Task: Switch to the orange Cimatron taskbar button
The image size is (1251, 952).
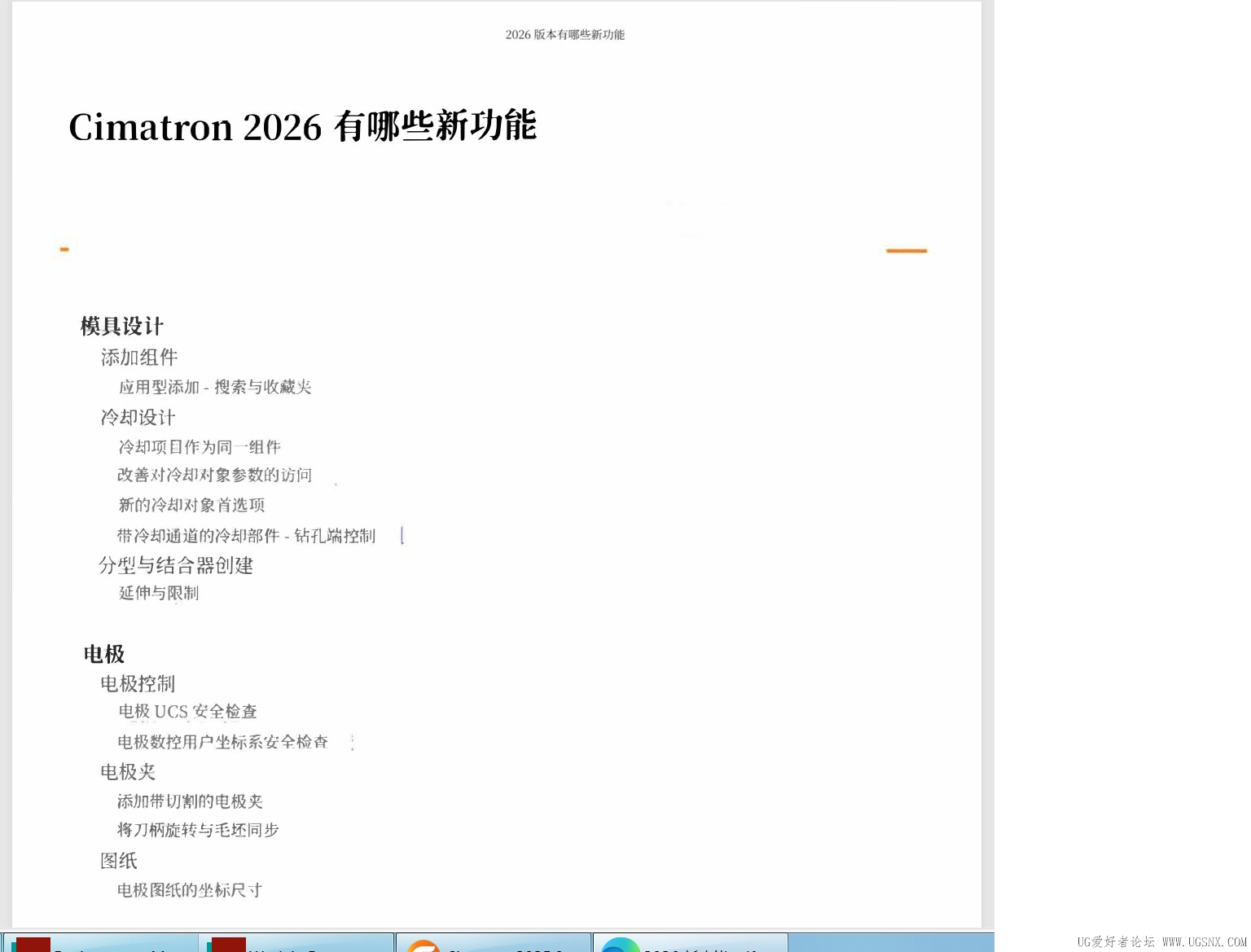Action: tap(494, 943)
